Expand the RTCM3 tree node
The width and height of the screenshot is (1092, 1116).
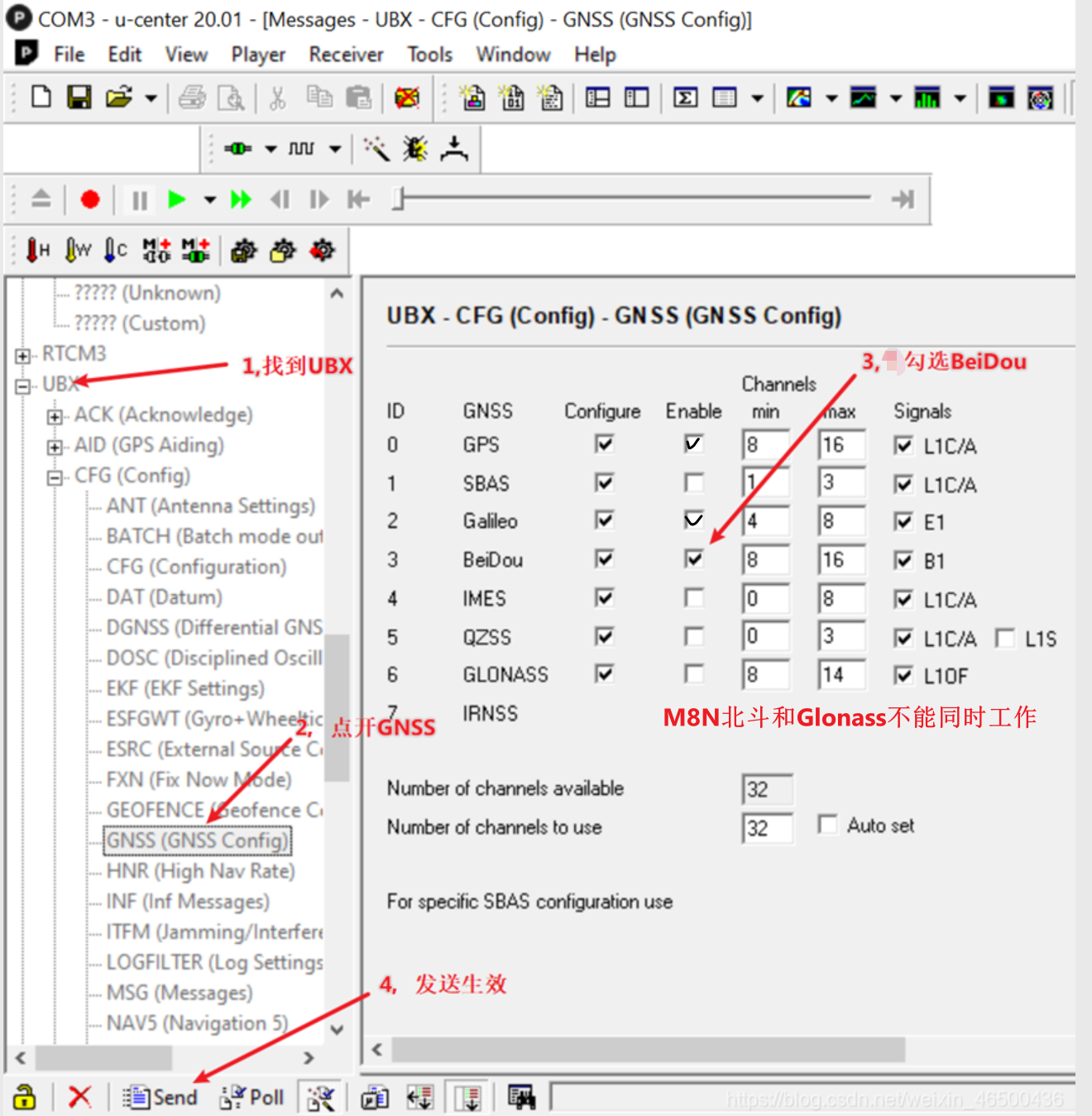coord(22,356)
